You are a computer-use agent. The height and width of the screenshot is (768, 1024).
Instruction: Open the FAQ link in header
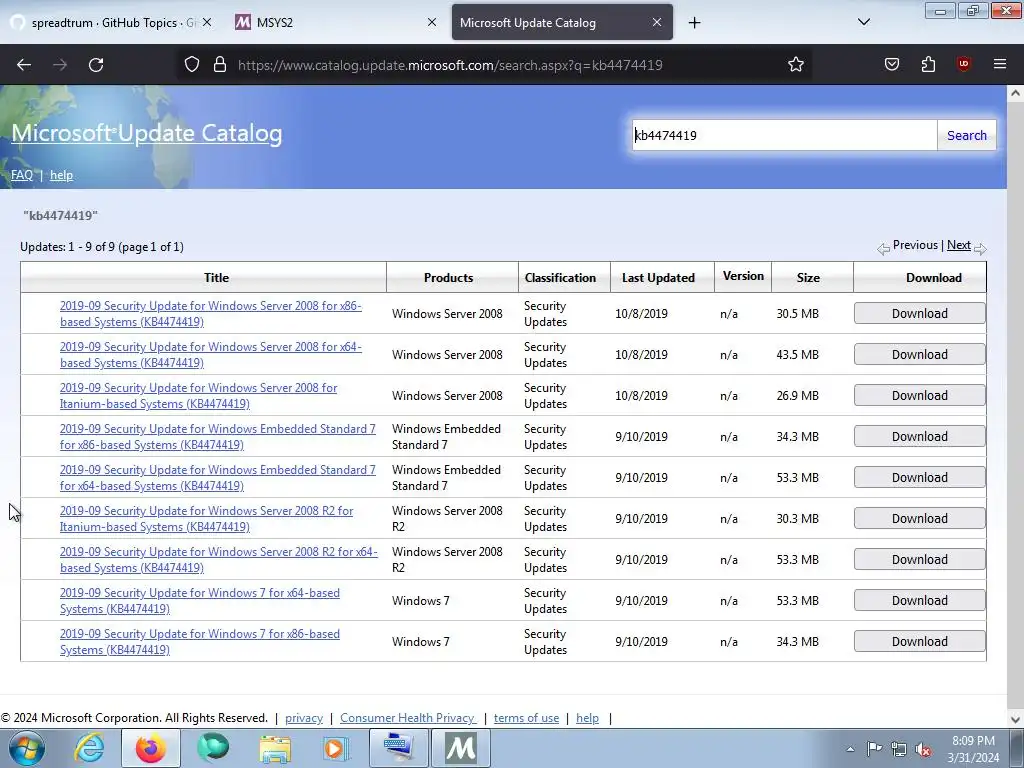(22, 175)
